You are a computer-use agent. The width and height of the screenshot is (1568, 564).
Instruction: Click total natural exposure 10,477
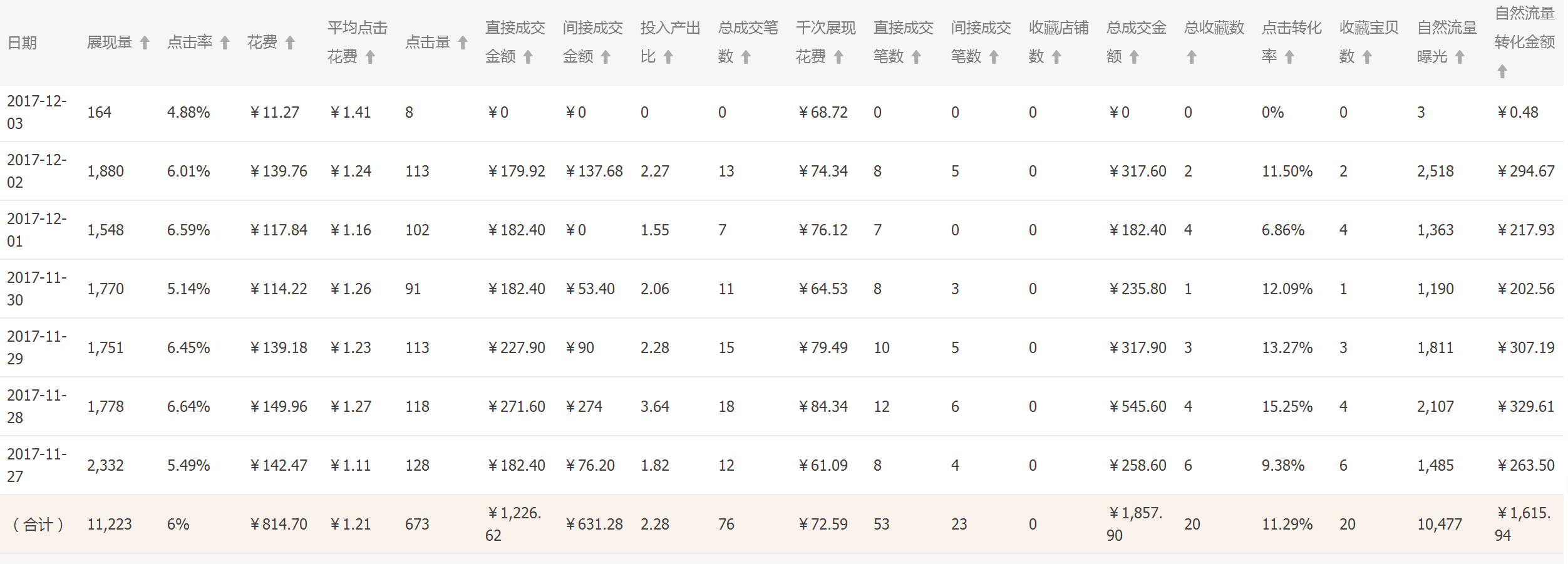tap(1440, 524)
